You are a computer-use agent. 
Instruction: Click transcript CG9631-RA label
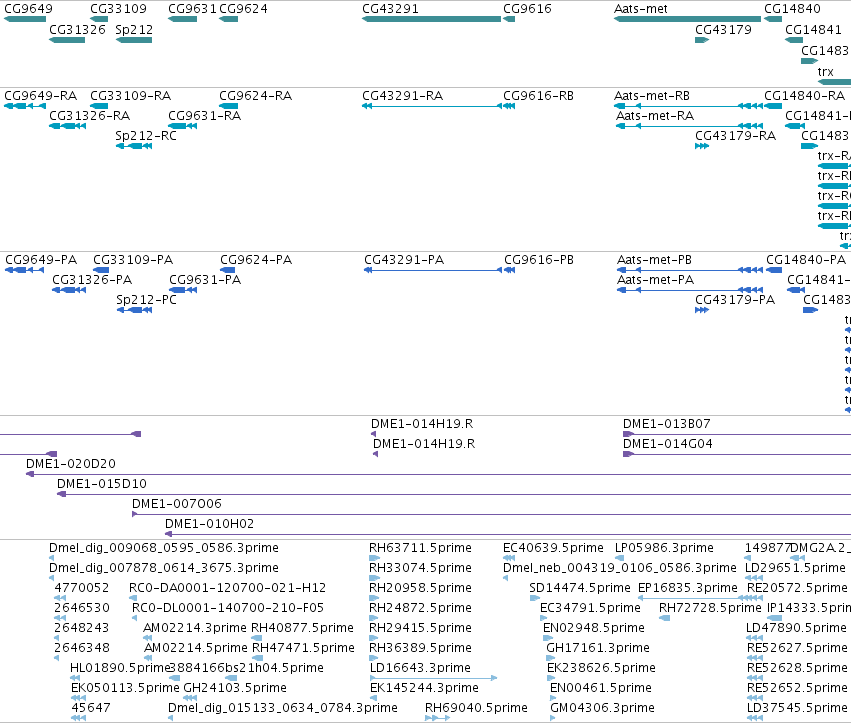205,116
